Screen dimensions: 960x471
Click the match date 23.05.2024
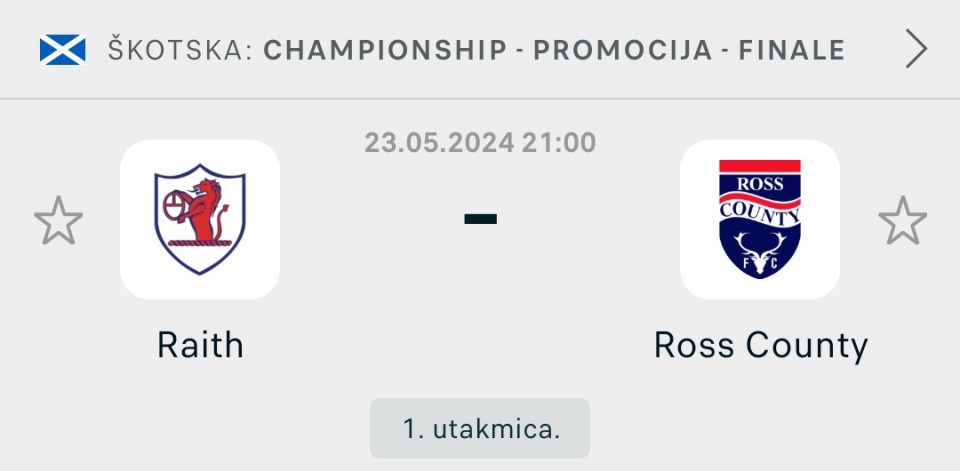(439, 143)
